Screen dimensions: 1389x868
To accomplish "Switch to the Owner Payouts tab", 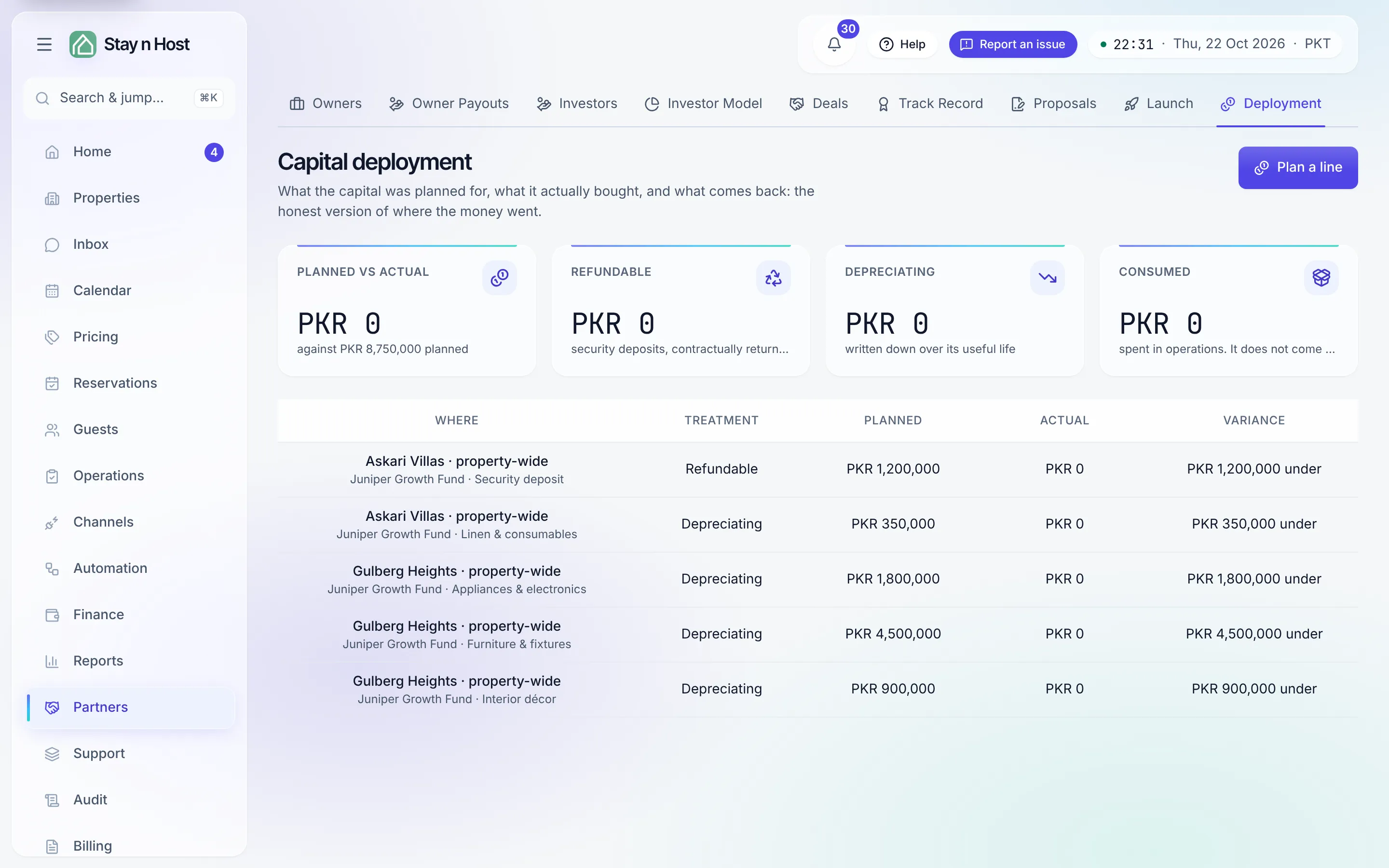I will [449, 104].
